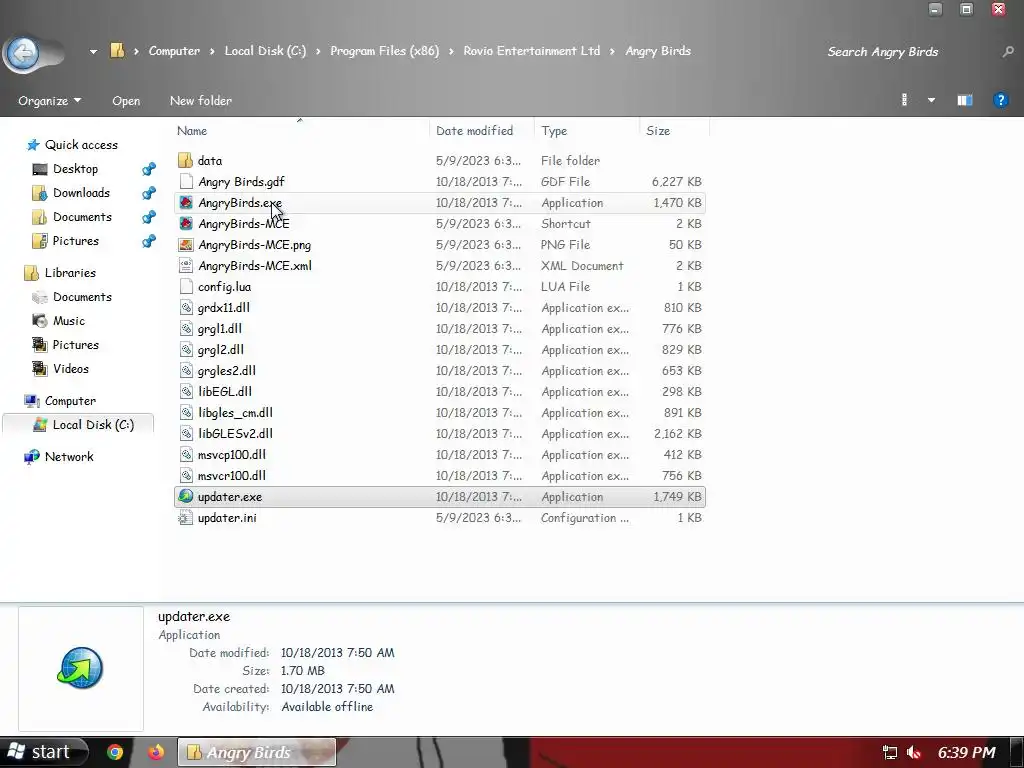This screenshot has width=1024, height=768.
Task: Click the search magnifier icon
Action: [x=1008, y=52]
